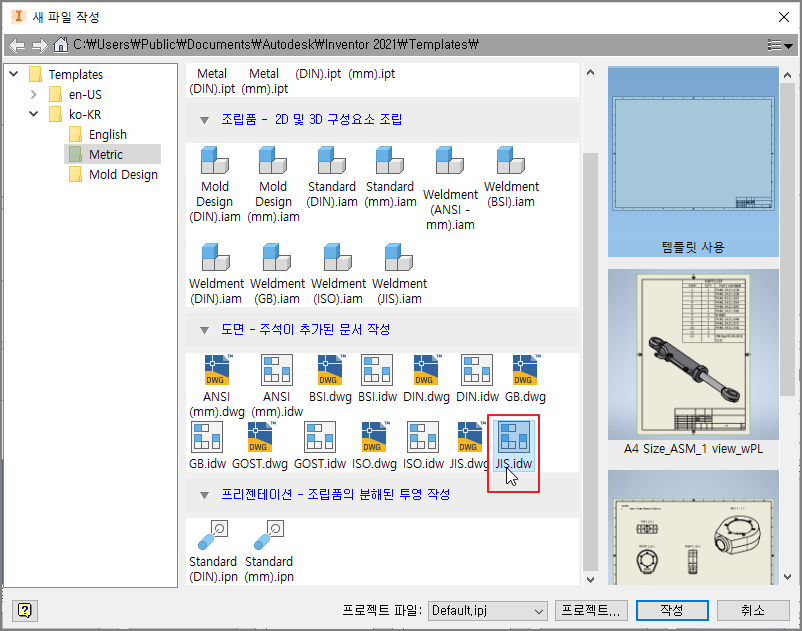Viewport: 802px width, 631px height.
Task: Select ISO.idw drawing template
Action: point(423,445)
